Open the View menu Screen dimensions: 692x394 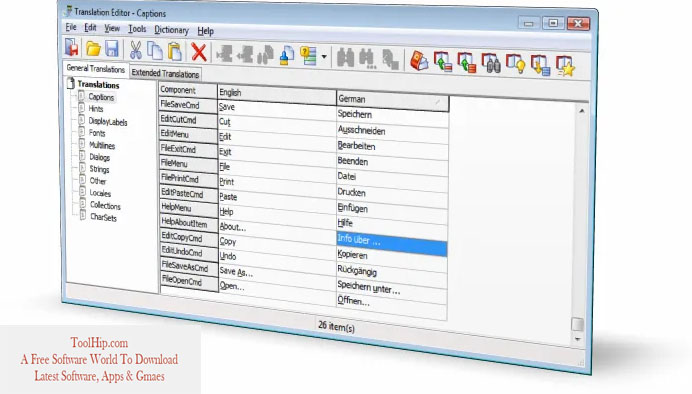[x=112, y=29]
